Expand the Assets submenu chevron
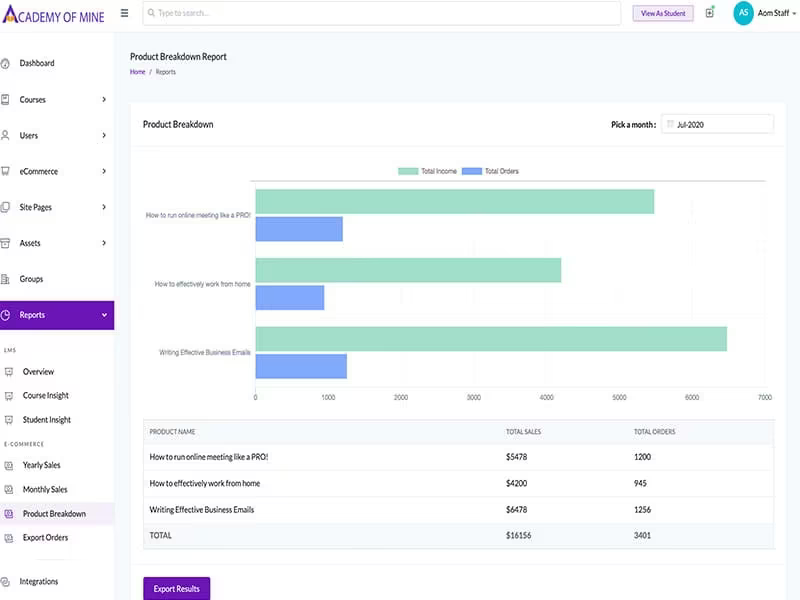 [104, 243]
